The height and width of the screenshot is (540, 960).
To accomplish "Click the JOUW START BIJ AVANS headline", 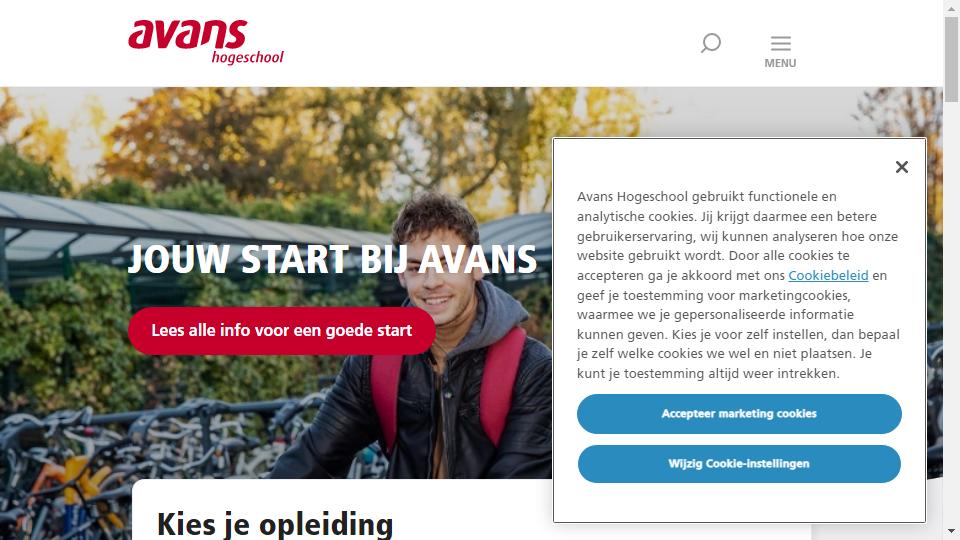I will click(332, 259).
